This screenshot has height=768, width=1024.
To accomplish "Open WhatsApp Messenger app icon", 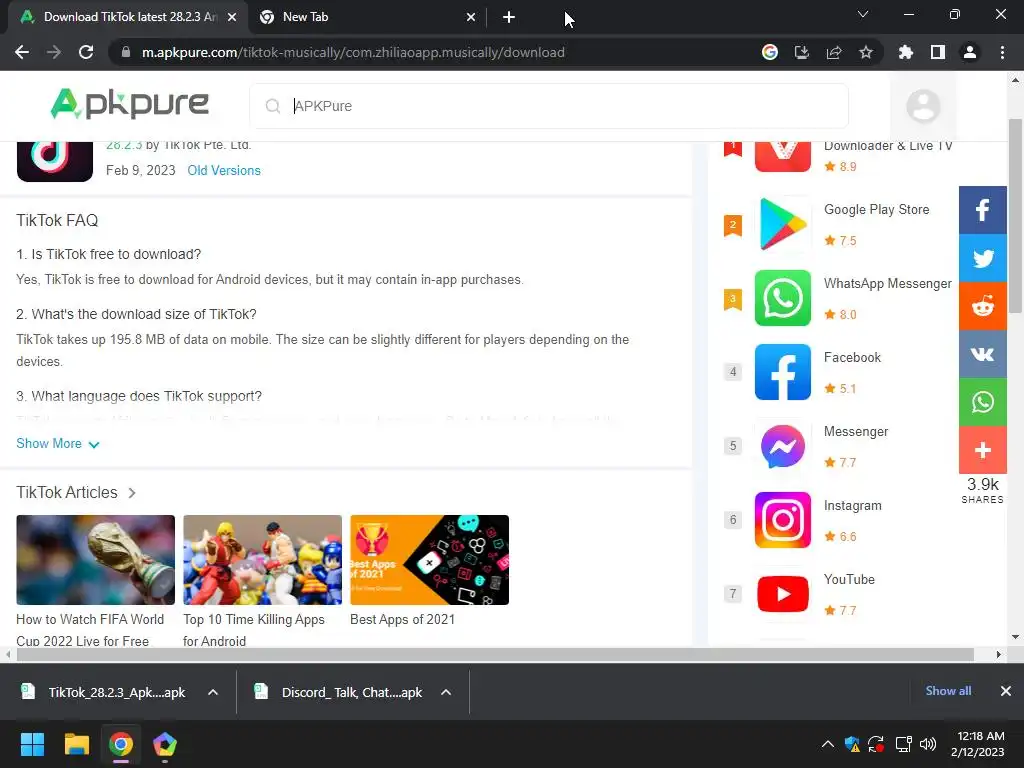I will pyautogui.click(x=782, y=298).
